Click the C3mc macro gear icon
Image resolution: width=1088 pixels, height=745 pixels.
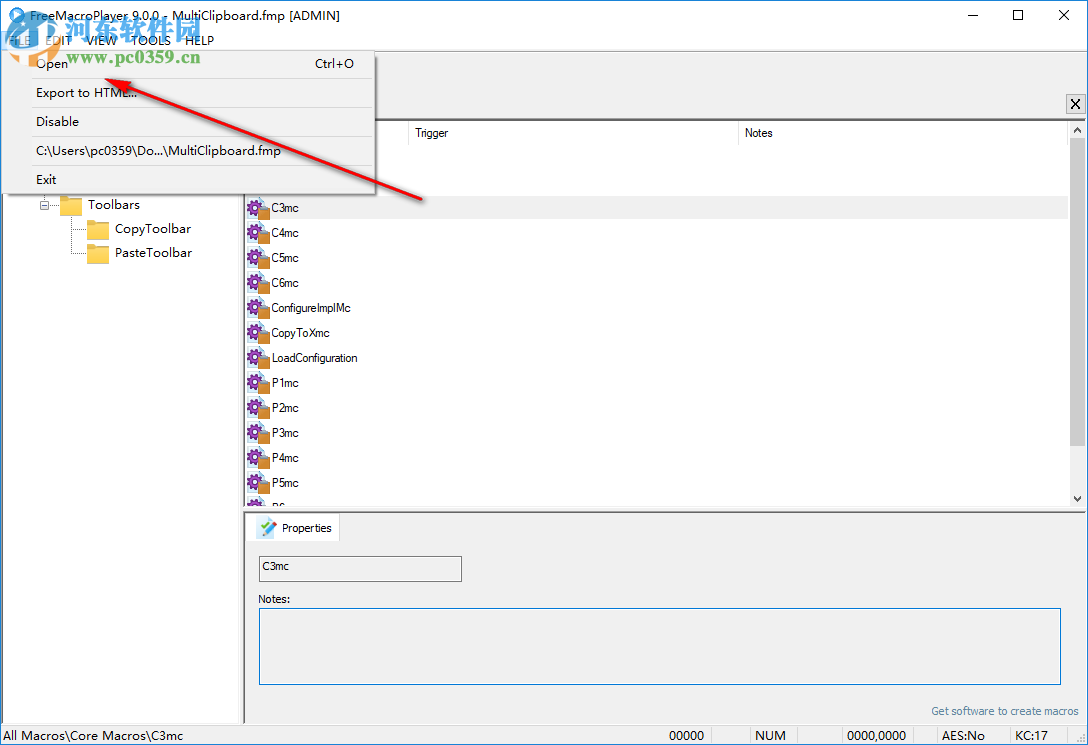258,208
